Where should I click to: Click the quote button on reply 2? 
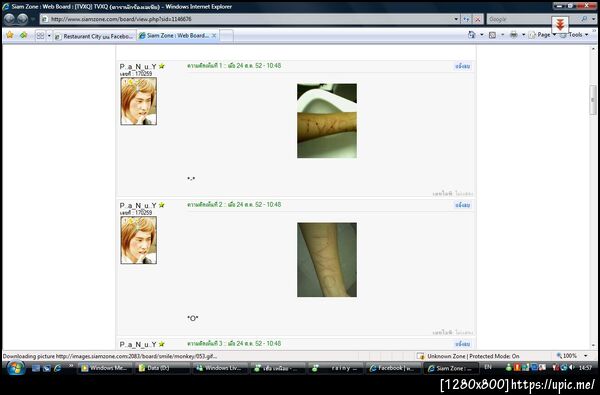click(462, 205)
